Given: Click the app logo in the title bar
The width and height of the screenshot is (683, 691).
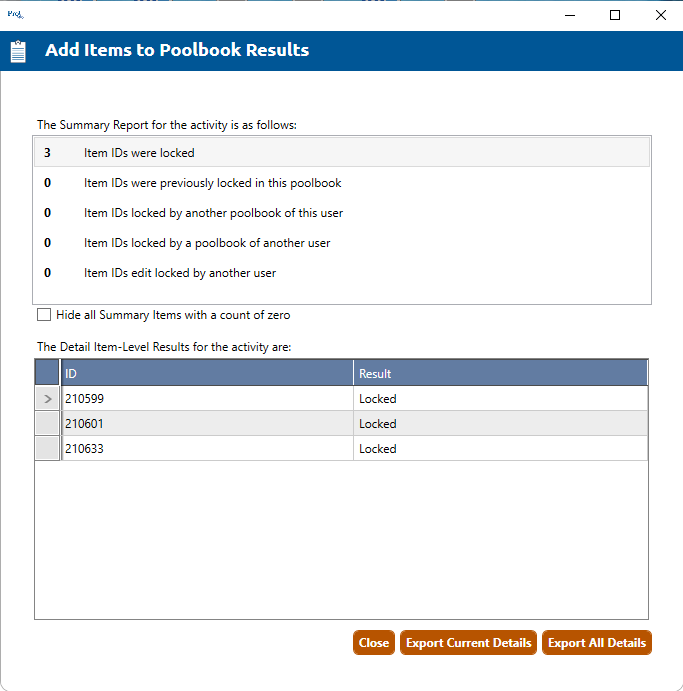Looking at the screenshot, I should 14,15.
